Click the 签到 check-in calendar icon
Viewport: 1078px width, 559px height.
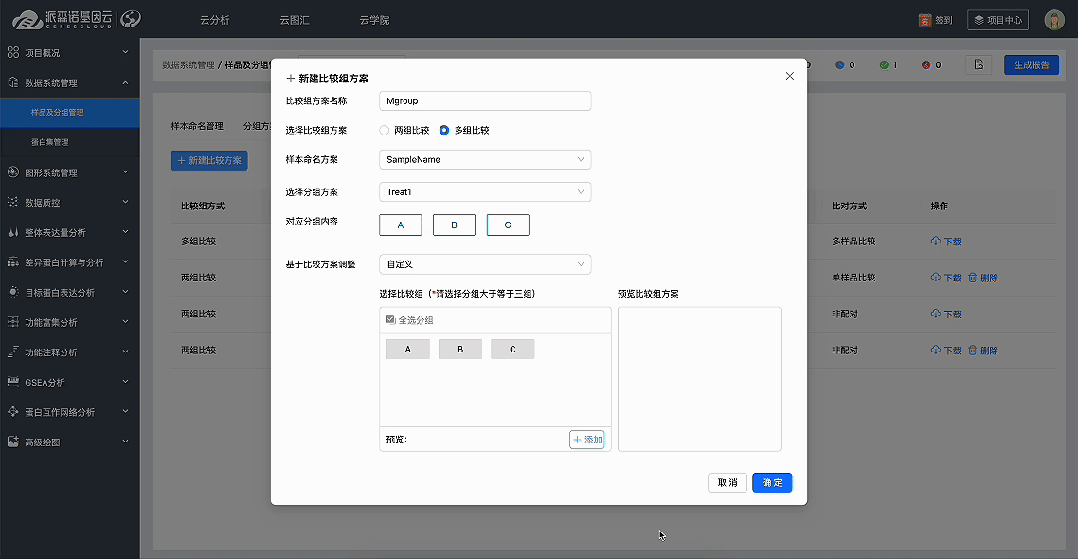pos(926,20)
